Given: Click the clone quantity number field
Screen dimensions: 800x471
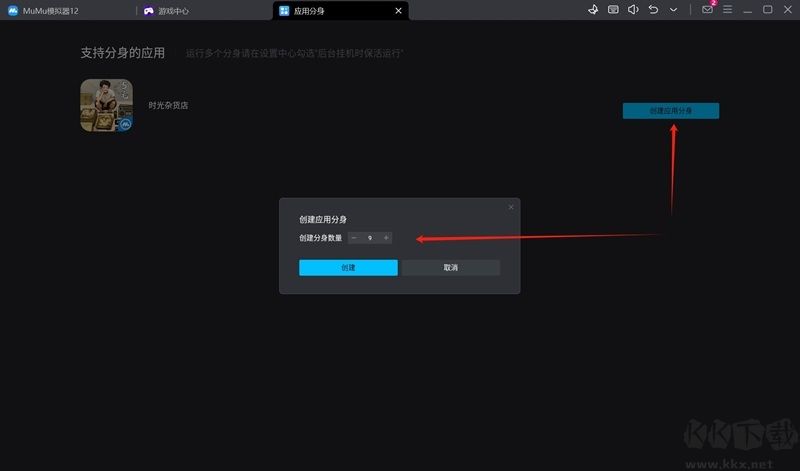Looking at the screenshot, I should click(370, 238).
